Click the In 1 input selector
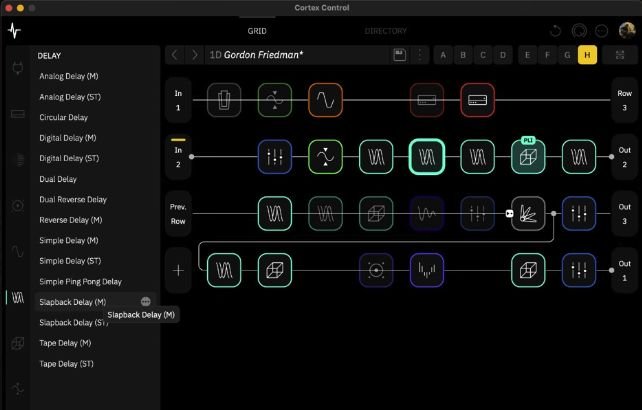This screenshot has height=410, width=642. point(178,100)
